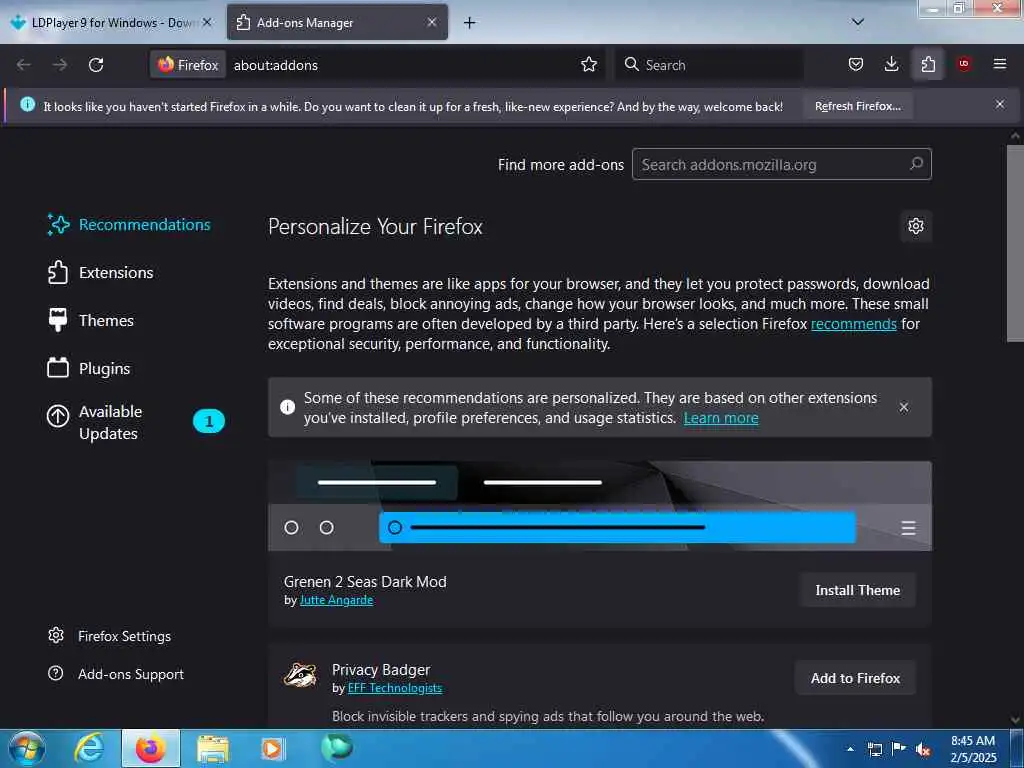This screenshot has height=768, width=1024.
Task: Open the Jutte Angarde author link
Action: click(336, 600)
